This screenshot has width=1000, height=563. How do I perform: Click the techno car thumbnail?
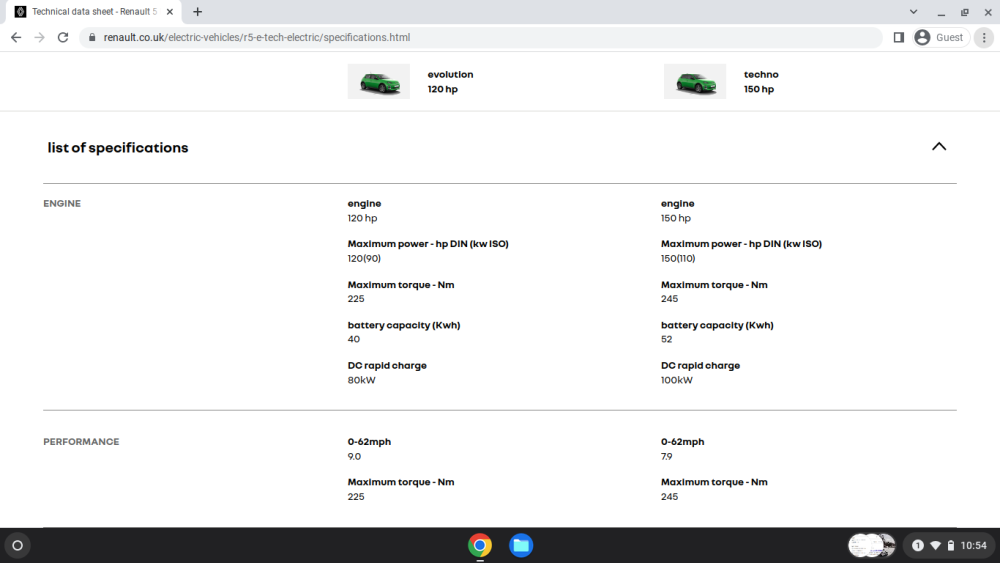(695, 82)
